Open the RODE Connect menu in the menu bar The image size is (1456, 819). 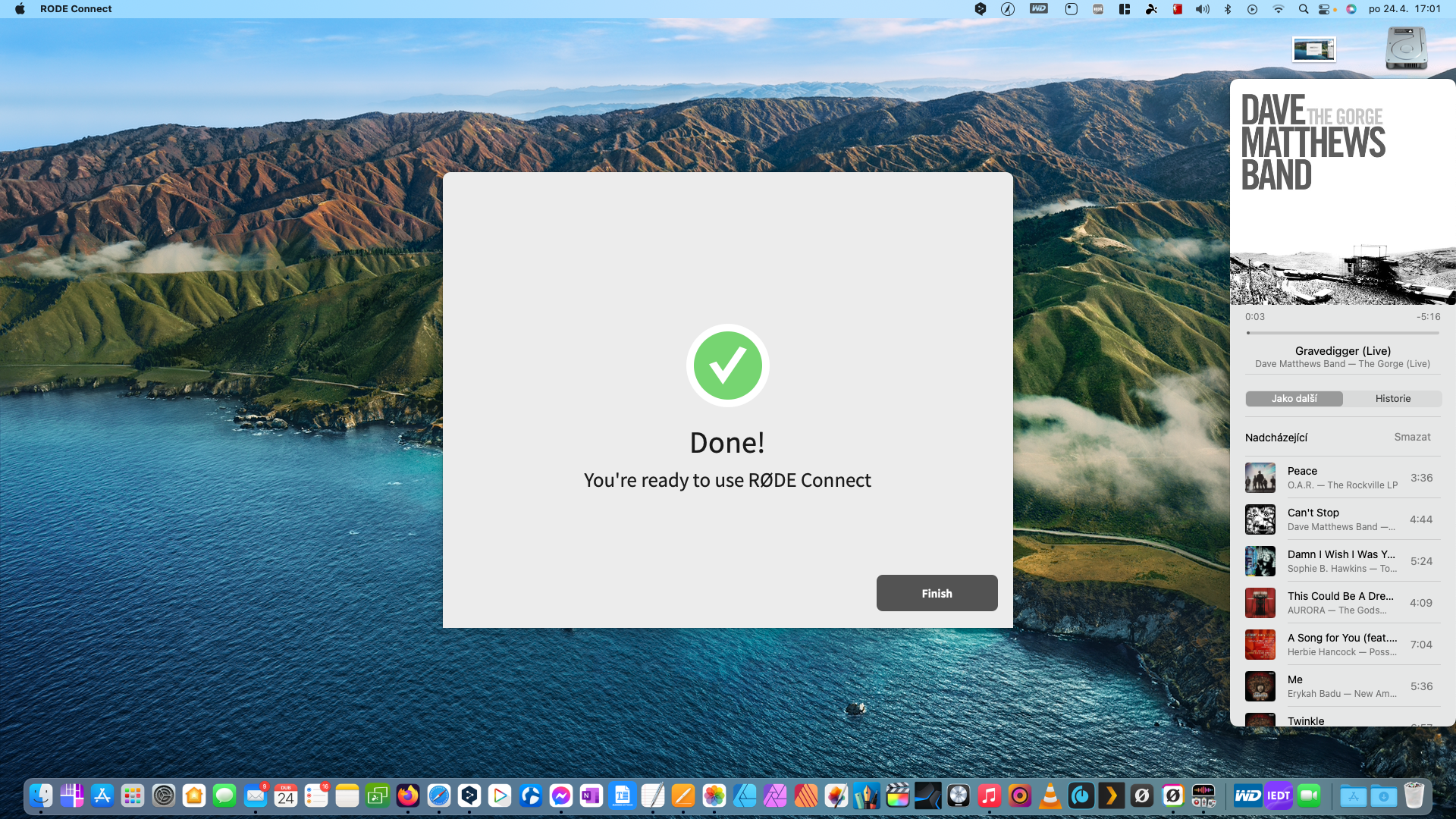(76, 9)
